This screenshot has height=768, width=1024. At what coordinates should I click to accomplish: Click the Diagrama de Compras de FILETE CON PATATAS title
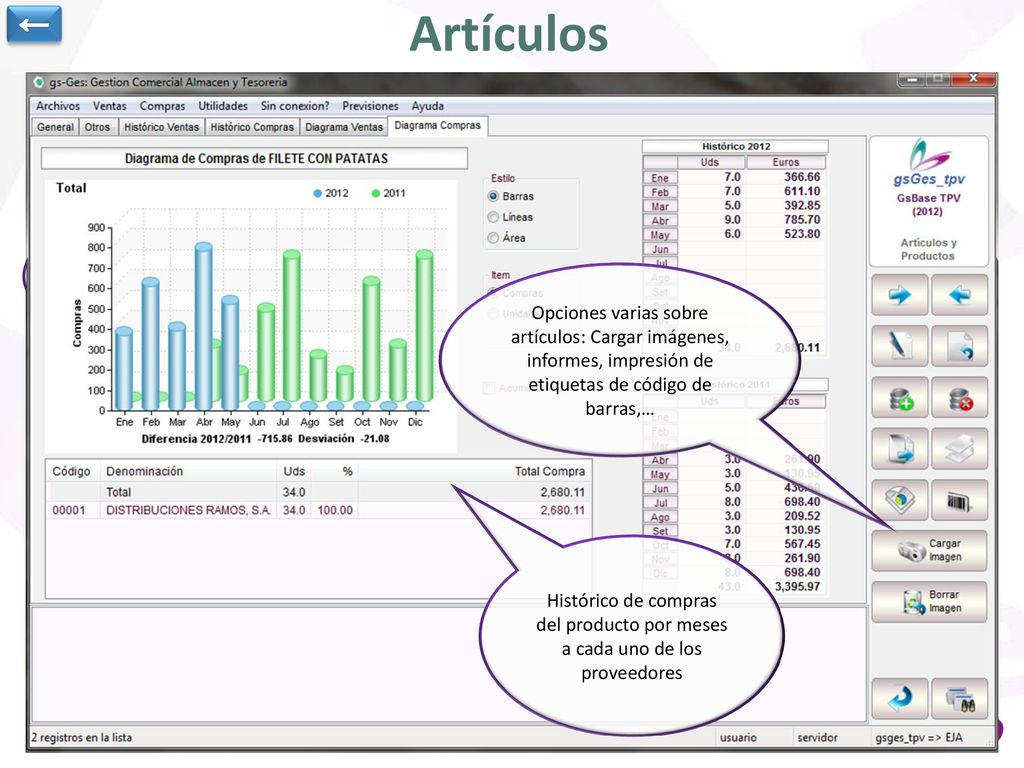256,159
